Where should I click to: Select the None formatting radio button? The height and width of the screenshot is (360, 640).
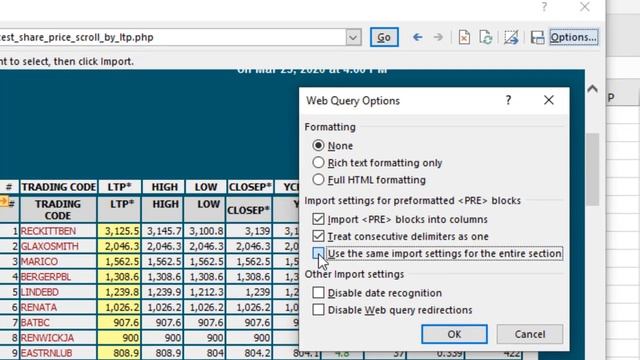(x=318, y=146)
